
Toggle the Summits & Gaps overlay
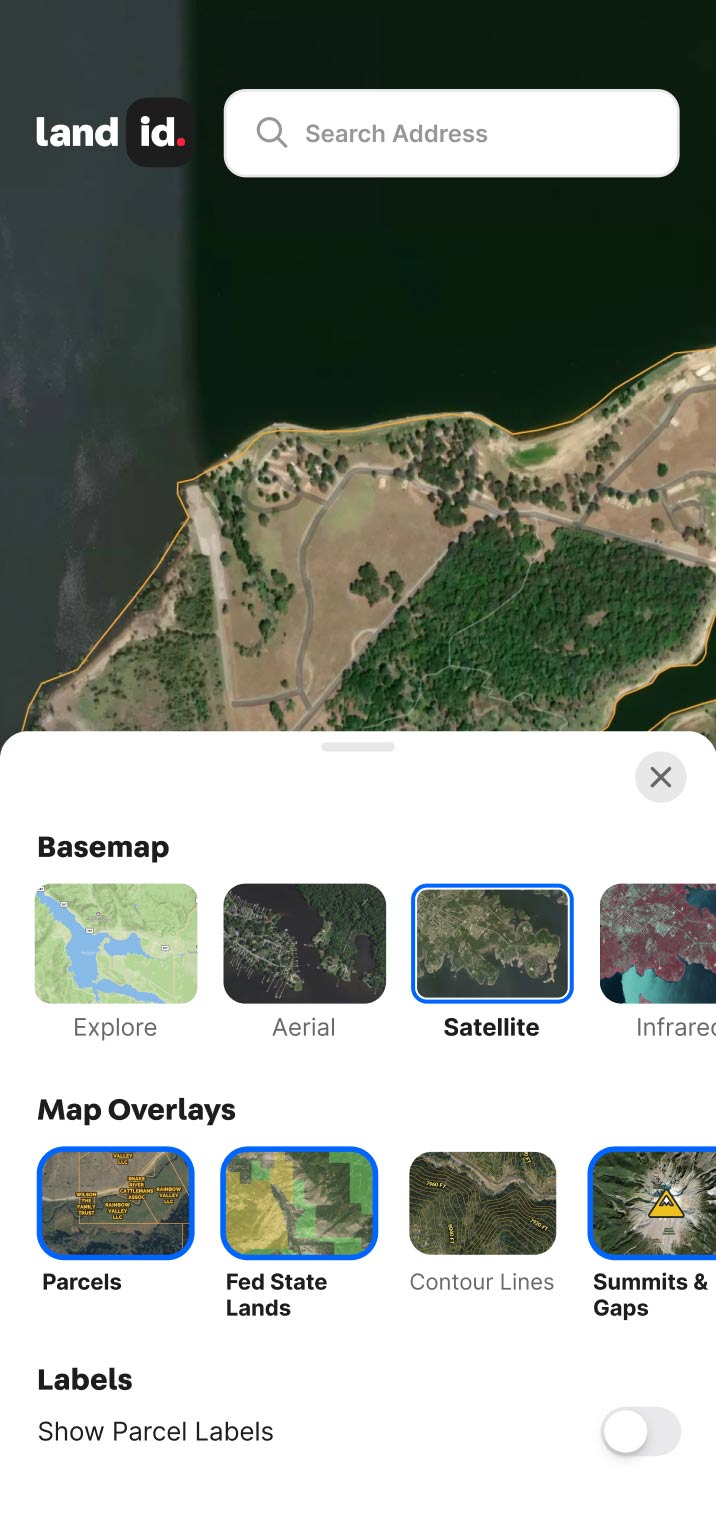click(652, 1203)
